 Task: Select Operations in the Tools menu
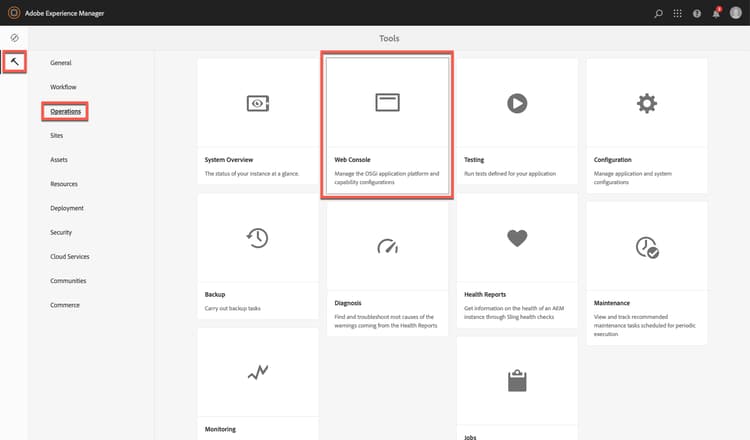click(x=66, y=111)
